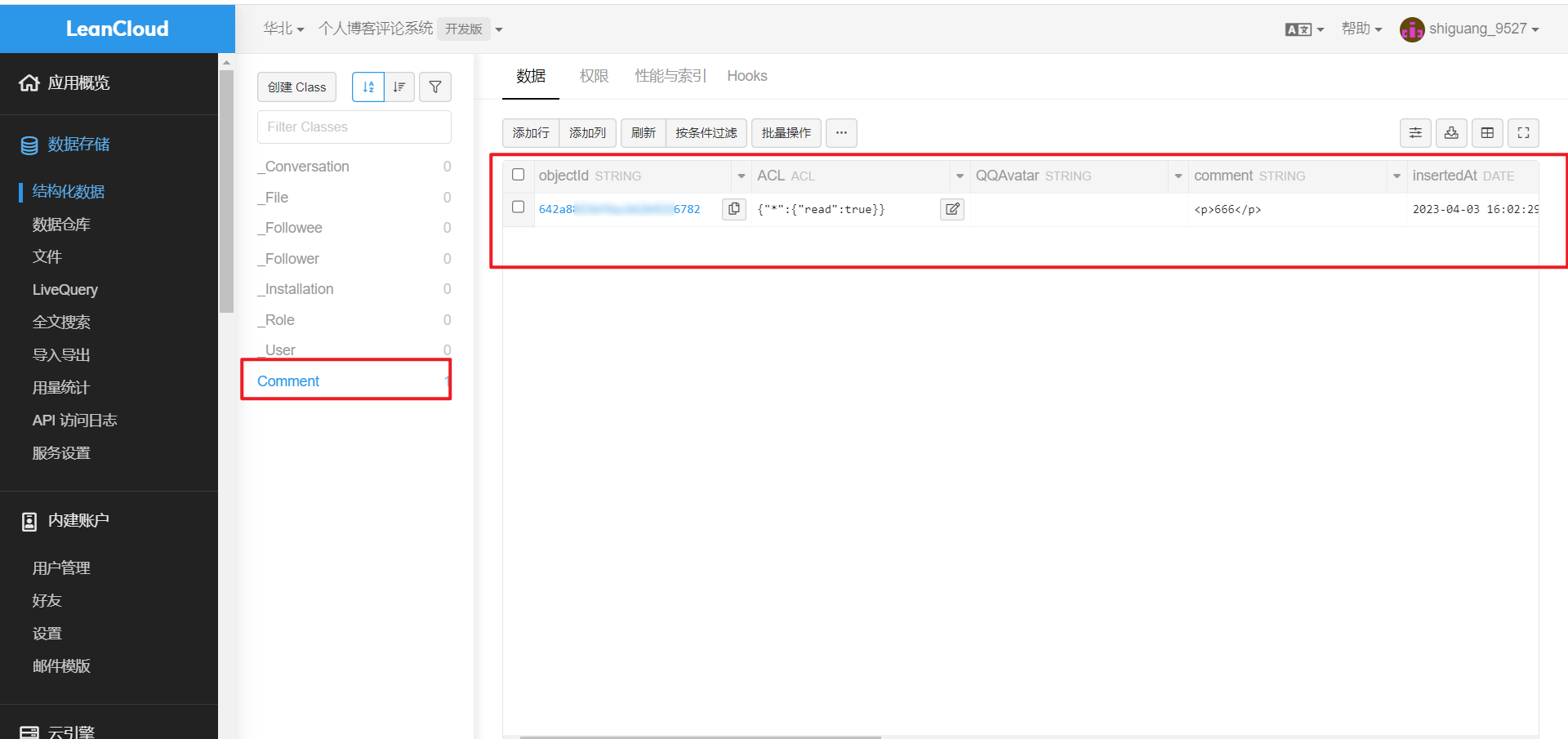Viewport: 1568px width, 739px height.
Task: Open 导入导出 in the sidebar
Action: pos(61,355)
